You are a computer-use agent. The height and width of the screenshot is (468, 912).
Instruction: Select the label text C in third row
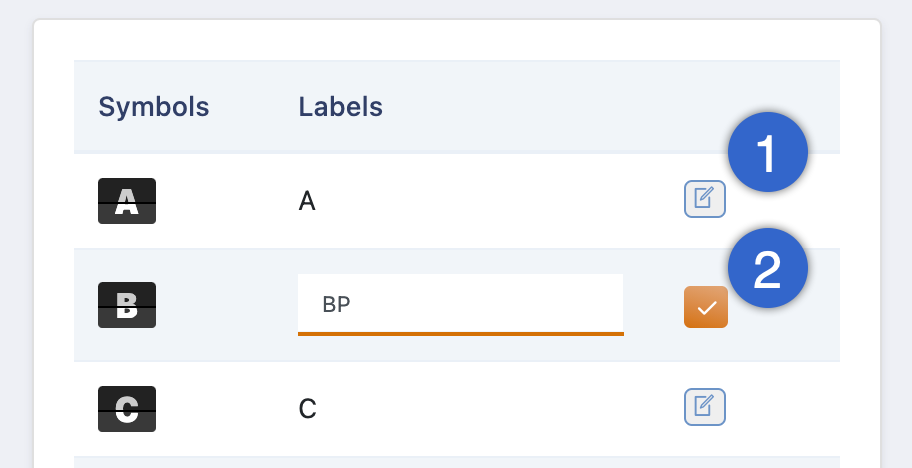307,409
